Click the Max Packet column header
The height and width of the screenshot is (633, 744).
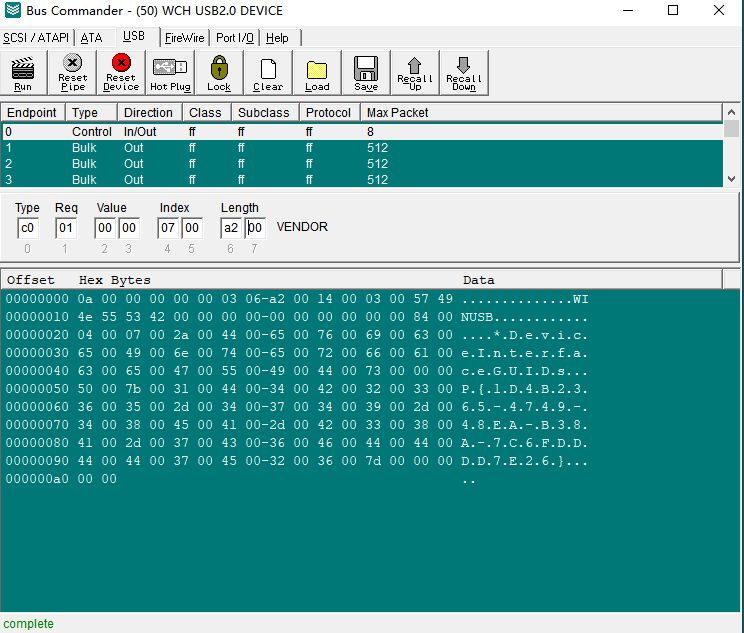point(541,113)
